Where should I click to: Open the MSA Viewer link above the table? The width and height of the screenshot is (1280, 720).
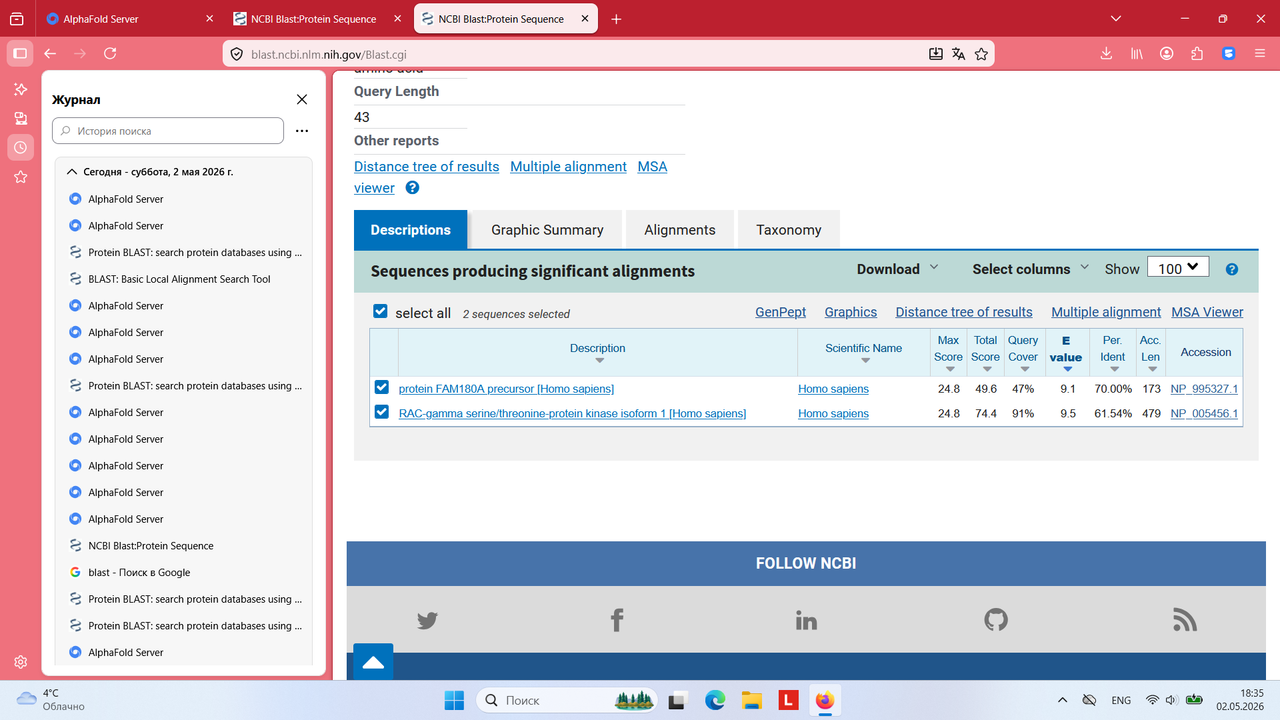[x=1208, y=312]
